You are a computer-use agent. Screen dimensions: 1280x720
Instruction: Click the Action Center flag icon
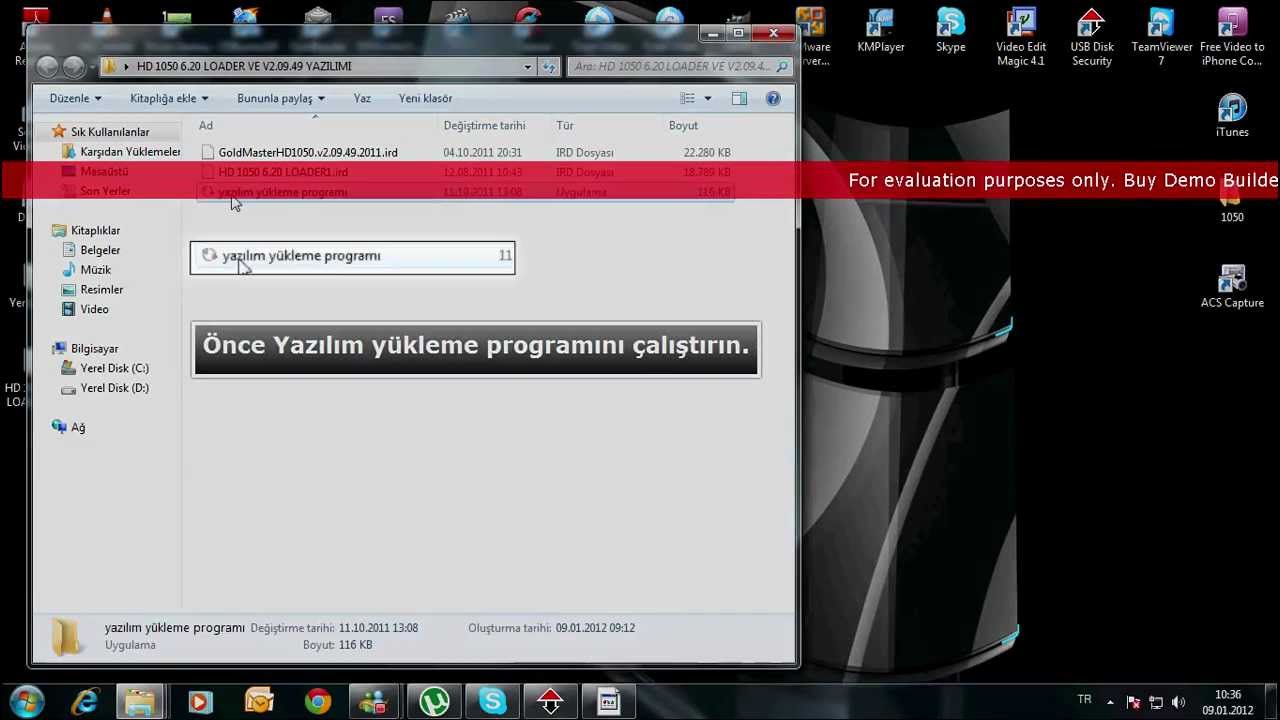[1133, 702]
